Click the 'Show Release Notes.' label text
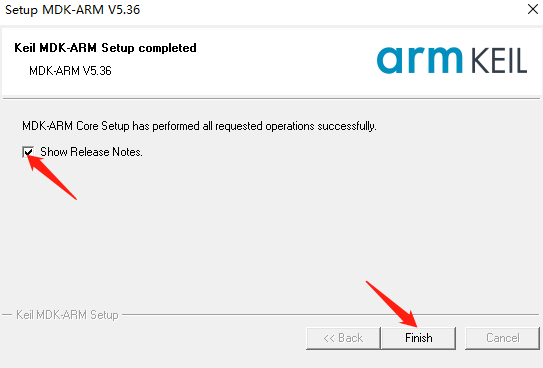Viewport: 543px width, 368px height. point(91,152)
